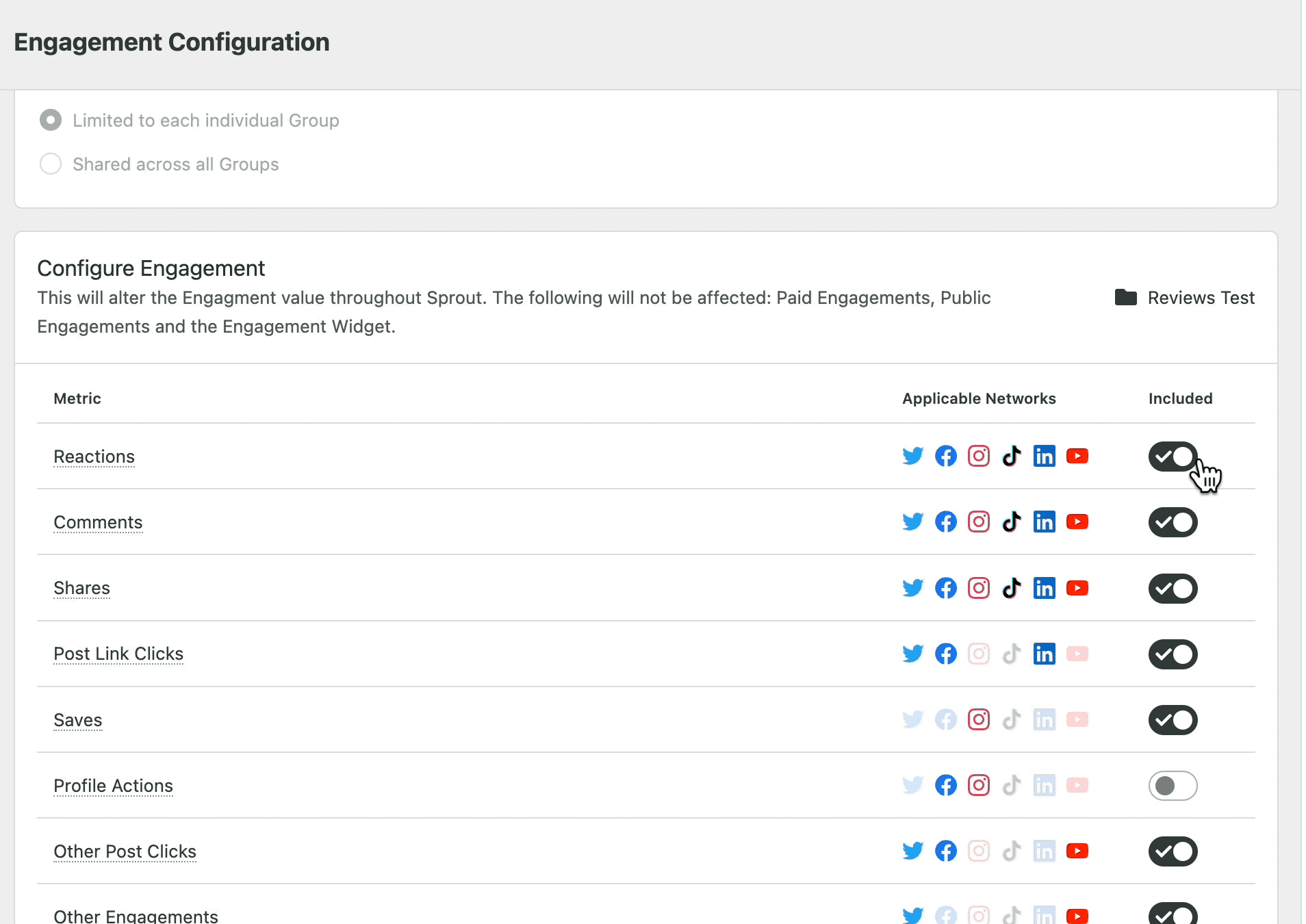This screenshot has width=1306, height=924.
Task: Turn off Other Post Clicks toggle
Action: pos(1173,851)
